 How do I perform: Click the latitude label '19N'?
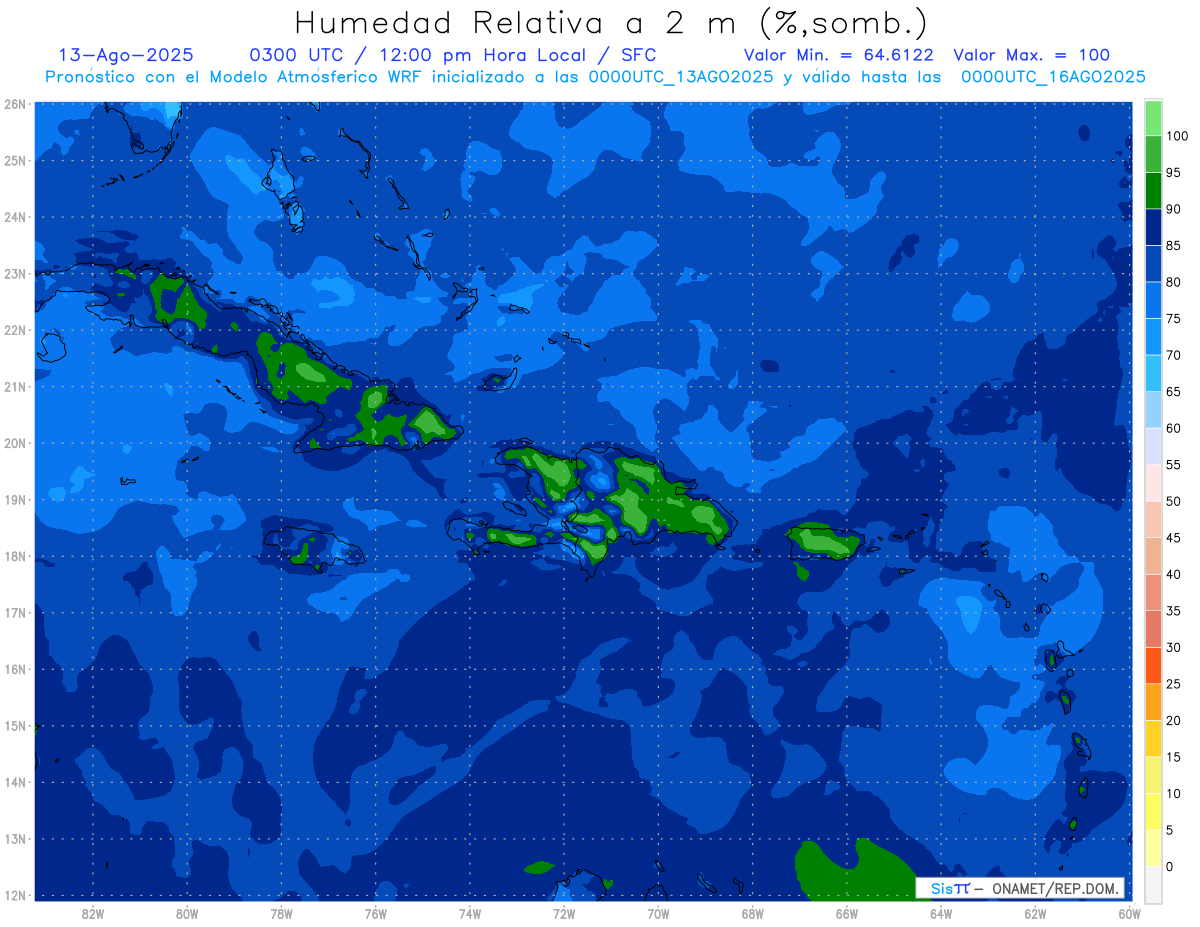point(15,500)
